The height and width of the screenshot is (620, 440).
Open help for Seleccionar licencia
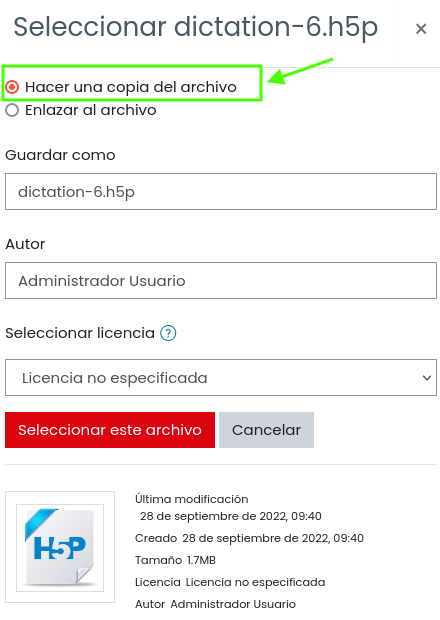pos(168,333)
